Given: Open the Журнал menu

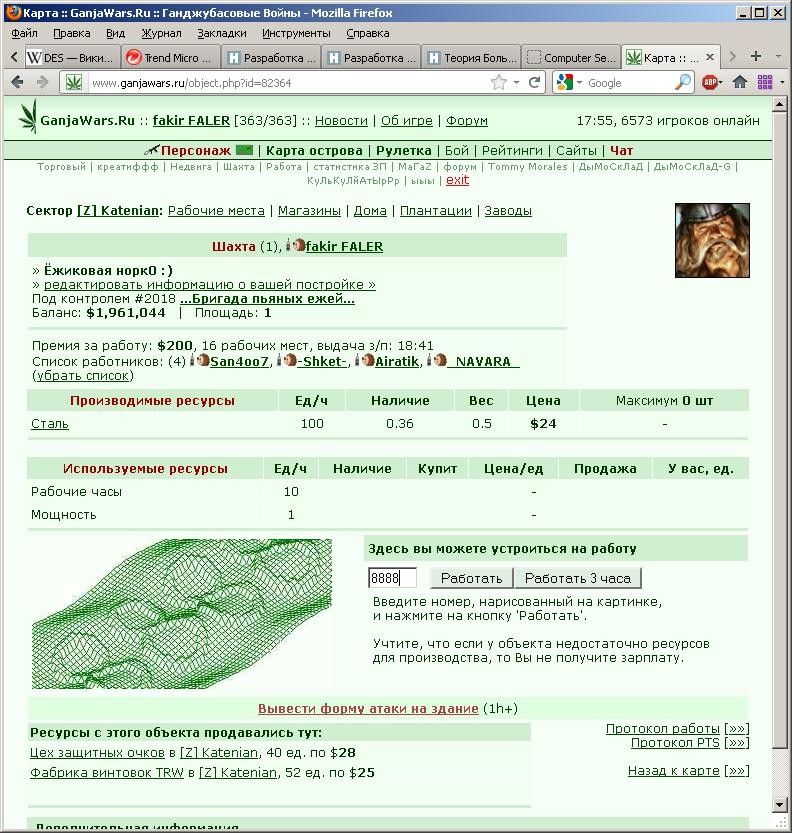Looking at the screenshot, I should tap(161, 33).
